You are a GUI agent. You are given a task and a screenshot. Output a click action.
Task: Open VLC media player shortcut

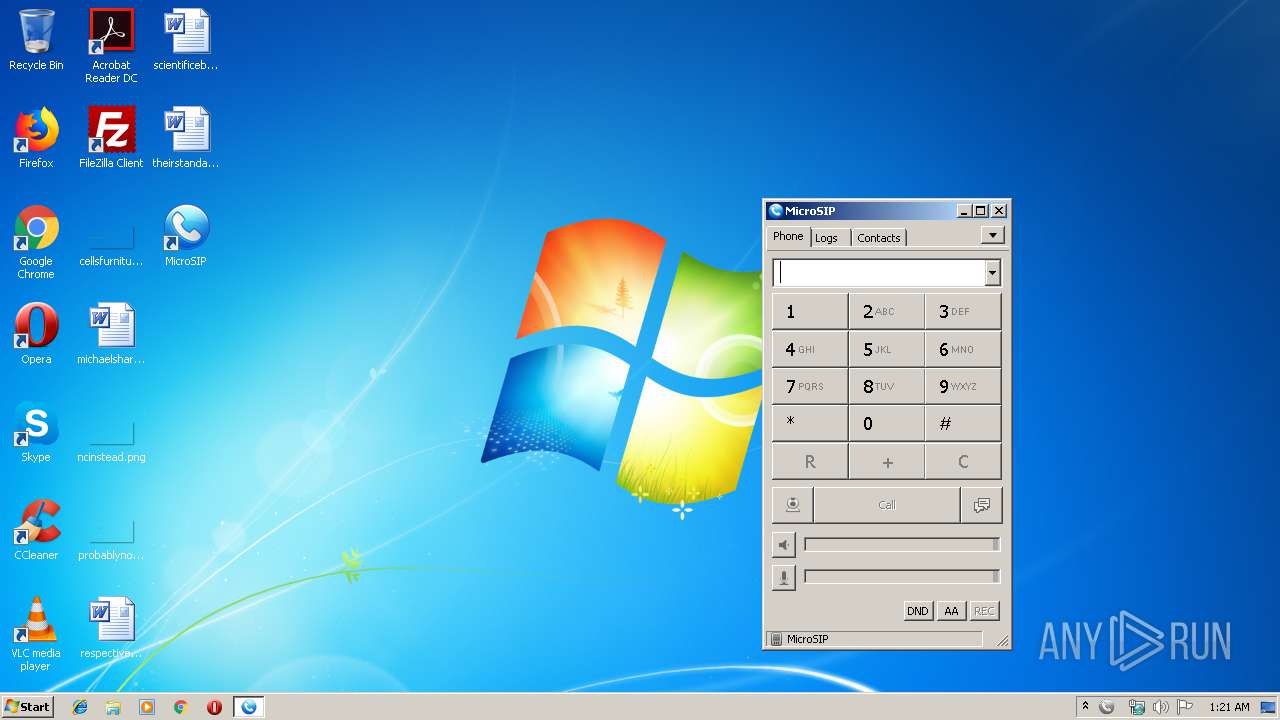click(x=36, y=635)
